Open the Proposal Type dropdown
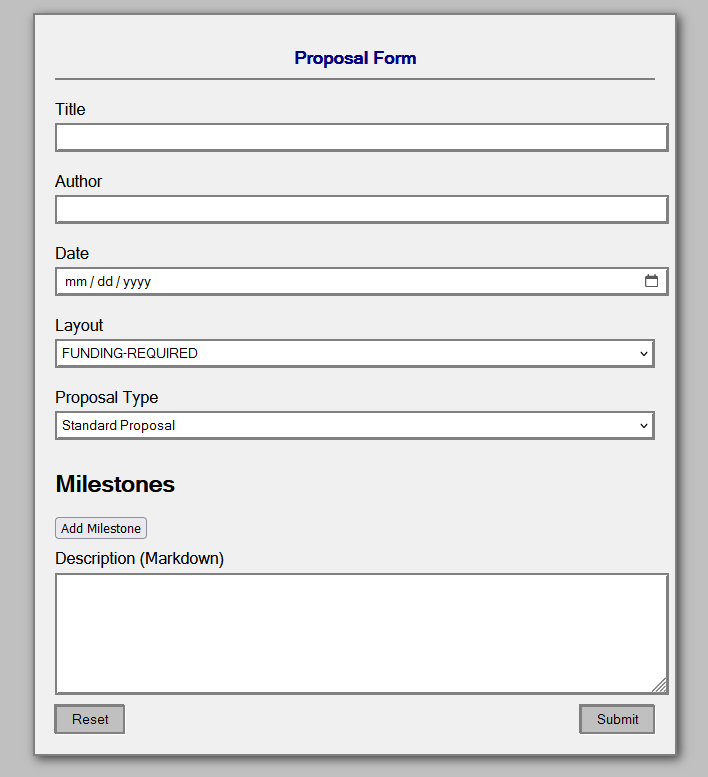 (x=354, y=425)
